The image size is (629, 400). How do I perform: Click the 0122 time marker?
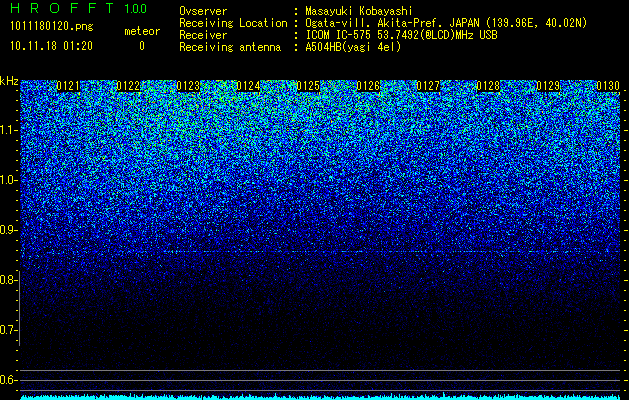tap(128, 86)
